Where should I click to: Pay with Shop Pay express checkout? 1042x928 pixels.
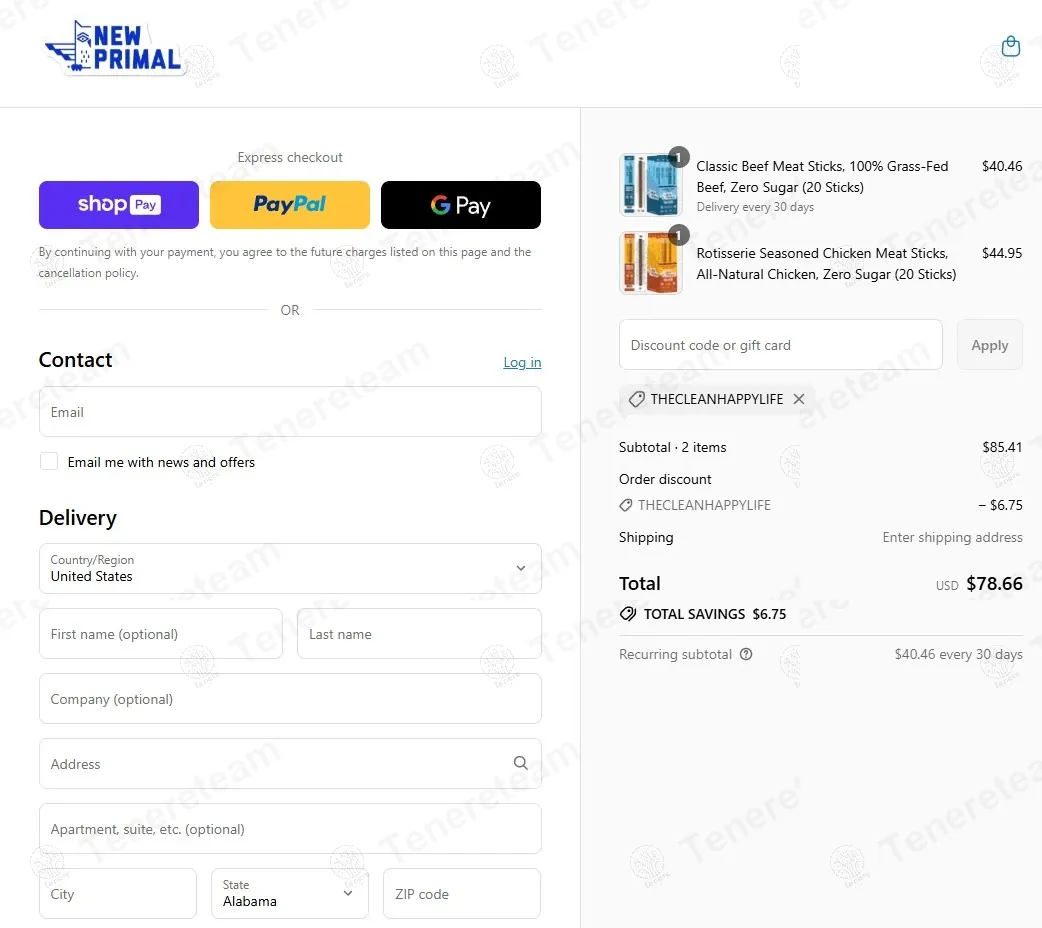point(119,205)
